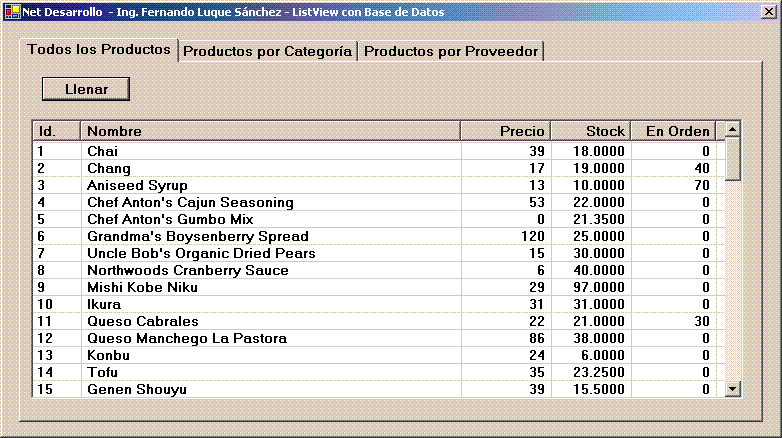Open the Productos por Categoría tab
Screen dimensions: 782x438
267,51
